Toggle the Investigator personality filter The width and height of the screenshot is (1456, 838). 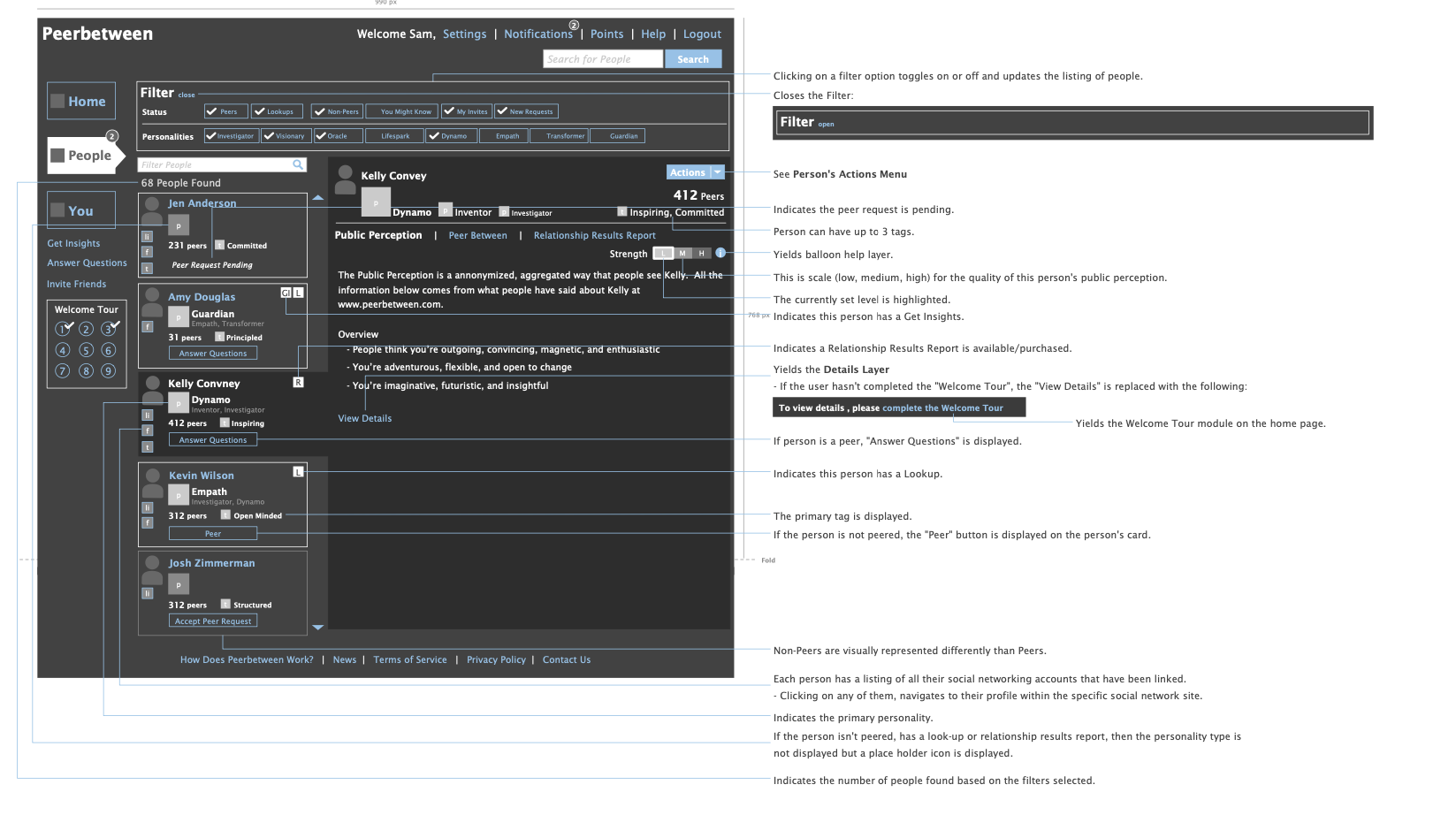(232, 136)
